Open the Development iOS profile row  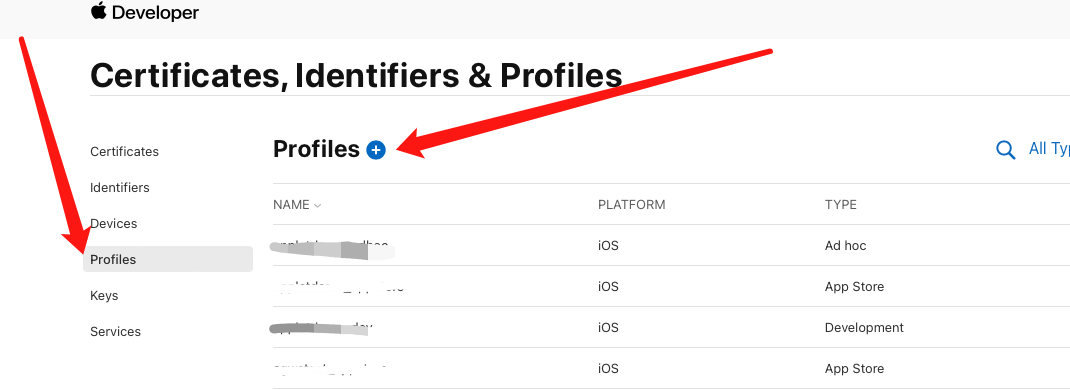point(671,327)
